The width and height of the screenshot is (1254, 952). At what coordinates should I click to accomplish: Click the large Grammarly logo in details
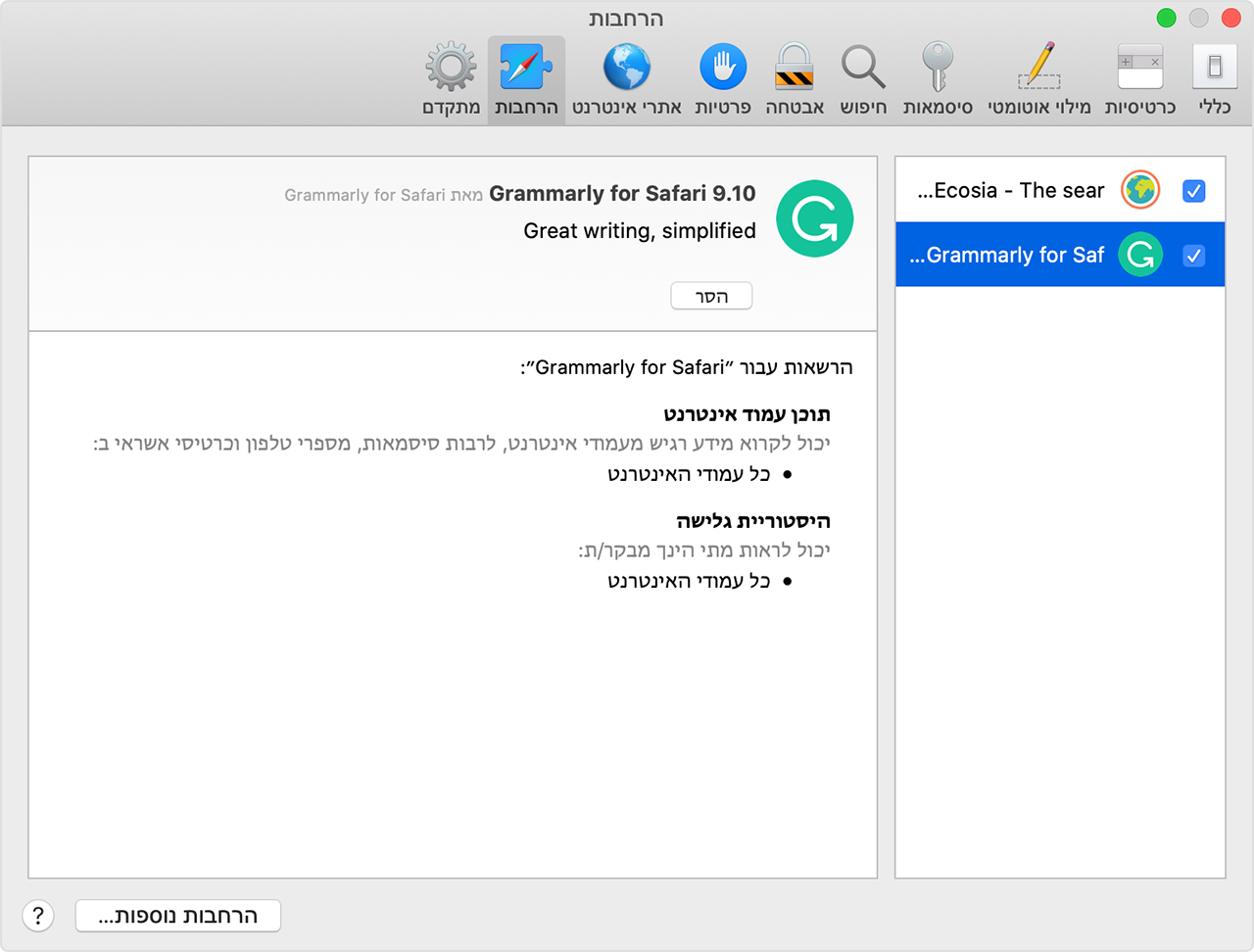pos(814,218)
